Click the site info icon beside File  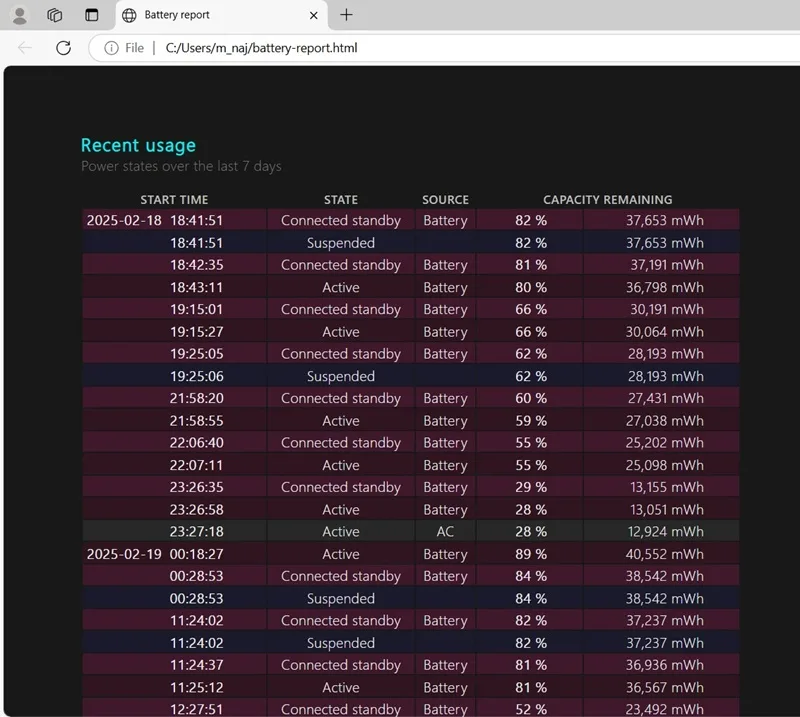[x=111, y=48]
